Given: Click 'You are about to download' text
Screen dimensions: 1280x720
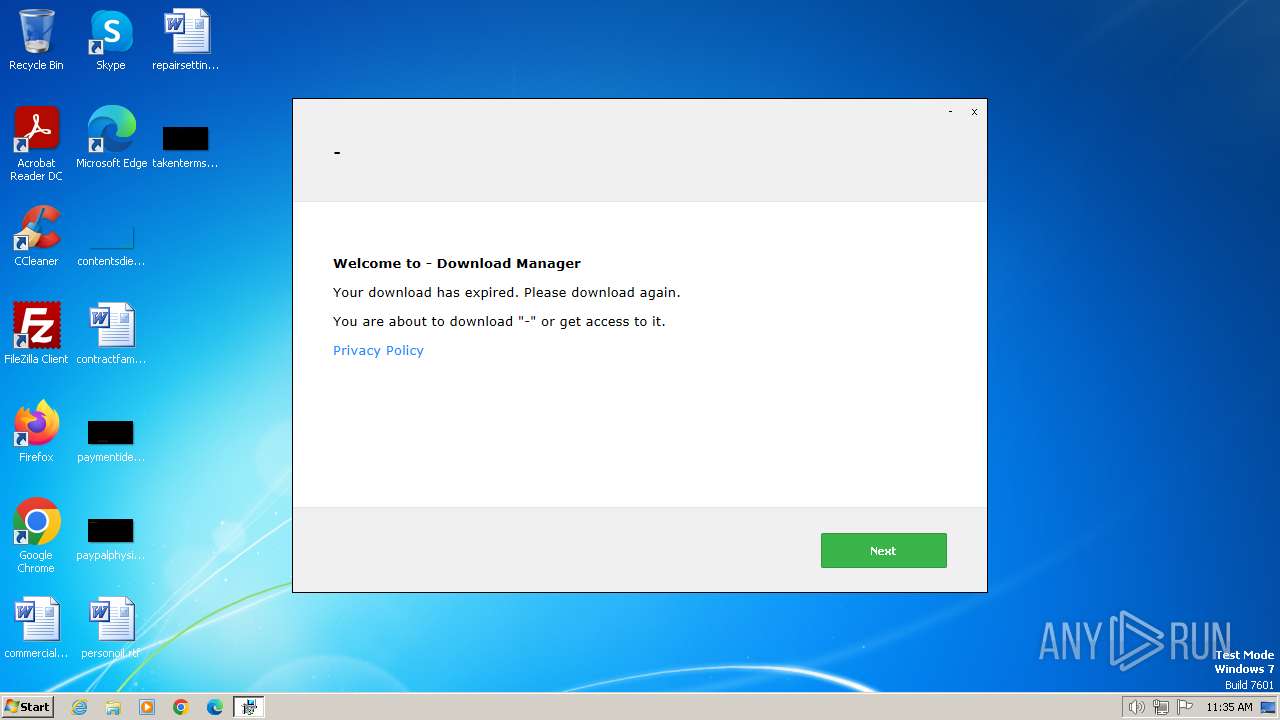Looking at the screenshot, I should coord(499,321).
